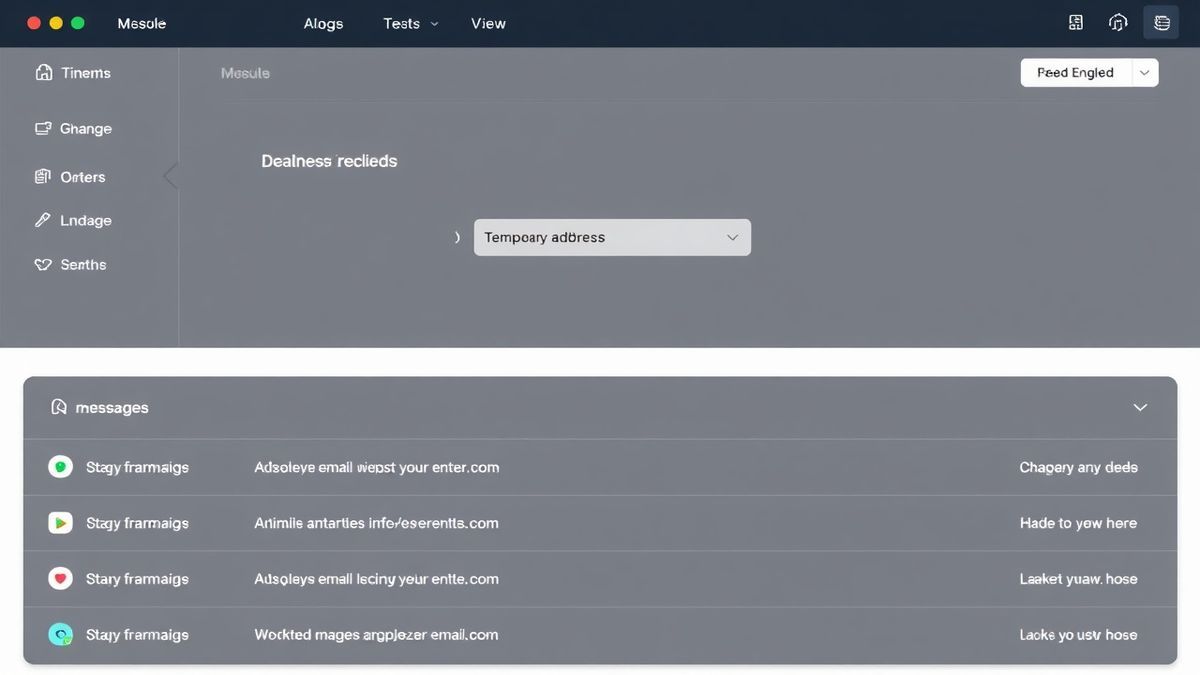Click the Orters sidebar icon
The height and width of the screenshot is (675, 1200).
click(x=42, y=177)
